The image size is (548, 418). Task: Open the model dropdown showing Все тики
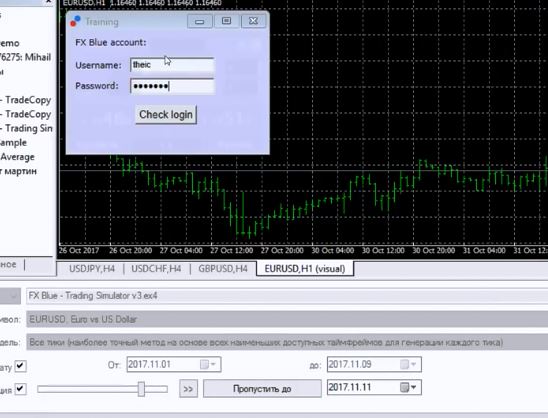287,342
